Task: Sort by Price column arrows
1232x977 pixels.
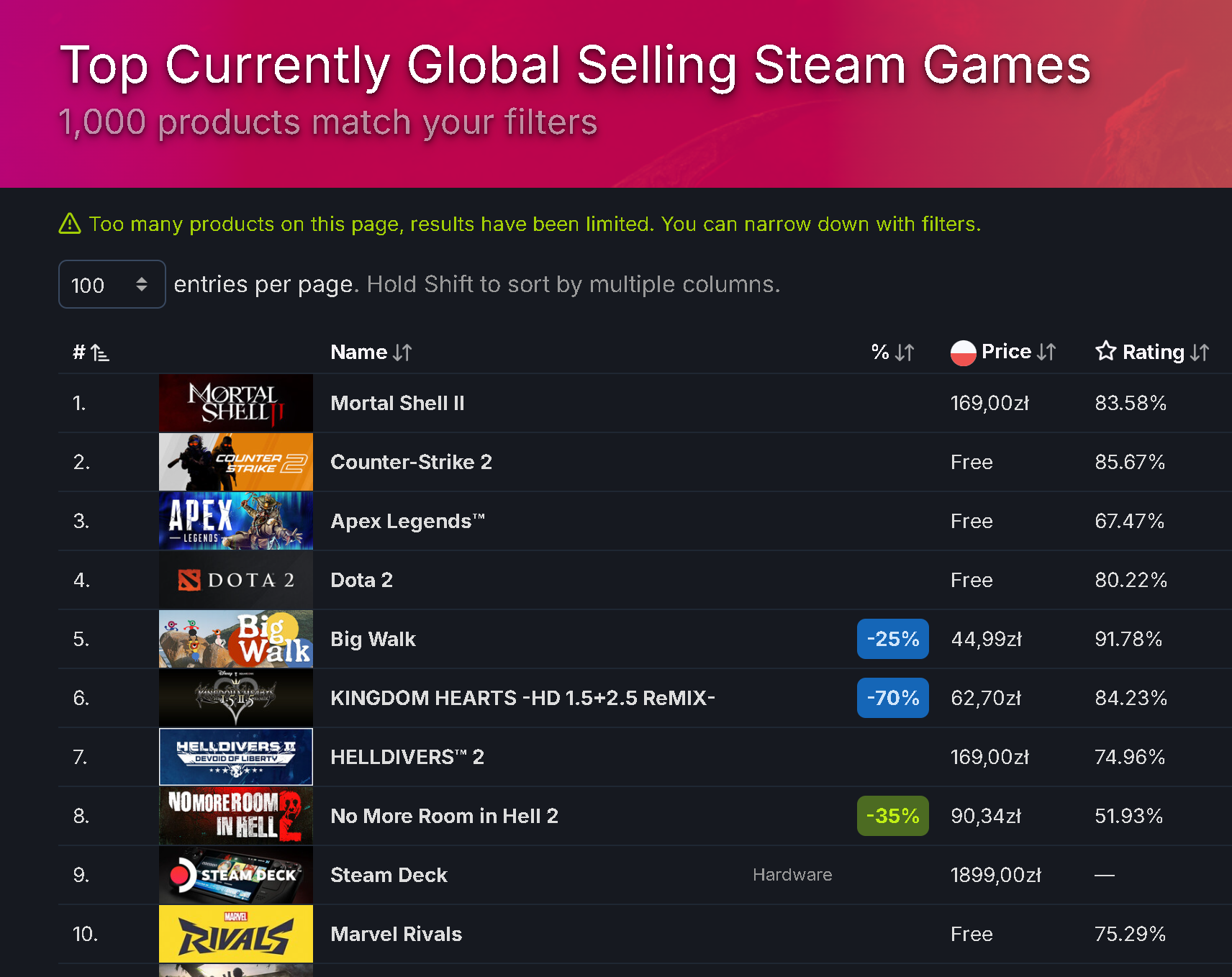Action: (x=1046, y=352)
